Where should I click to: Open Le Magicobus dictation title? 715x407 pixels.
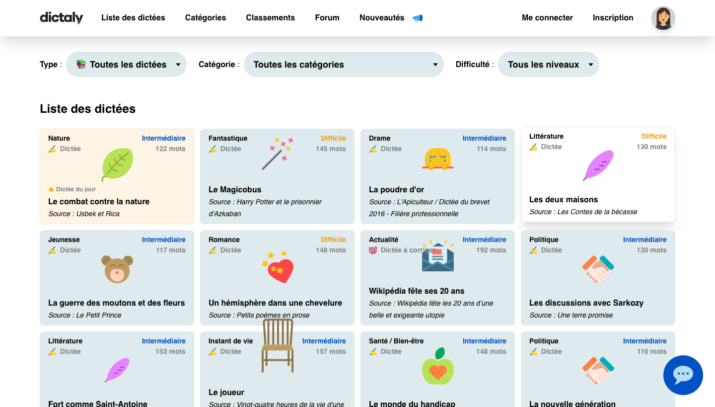[234, 189]
